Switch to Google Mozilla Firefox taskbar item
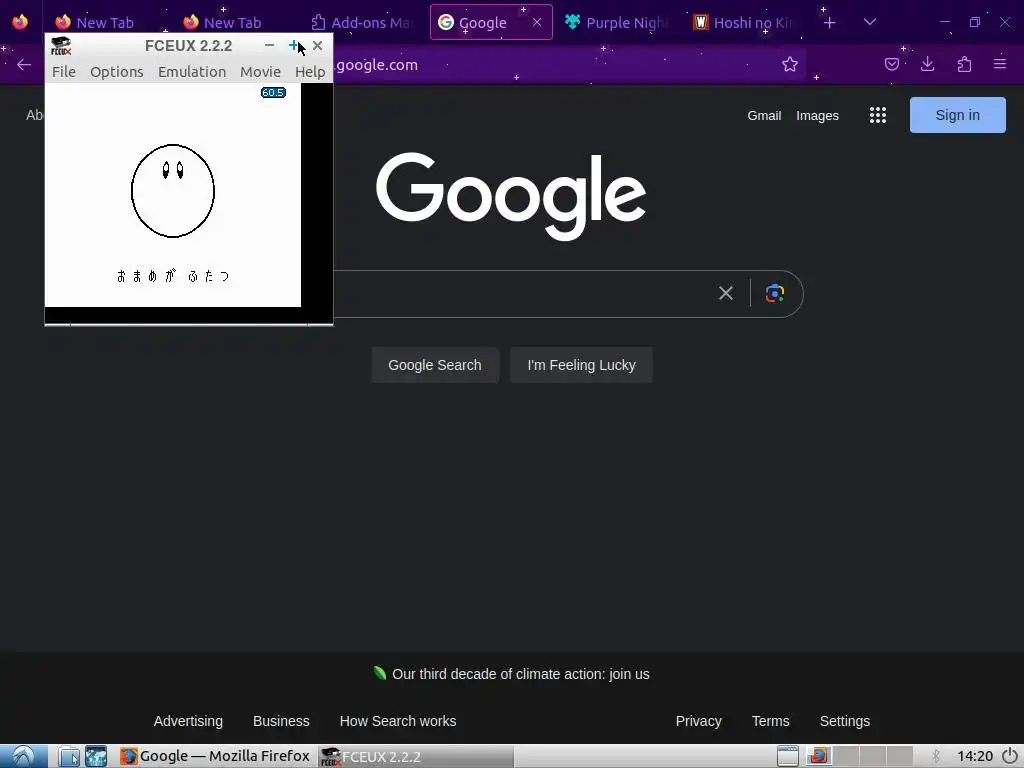Screen dimensions: 1024x768 [x=216, y=756]
